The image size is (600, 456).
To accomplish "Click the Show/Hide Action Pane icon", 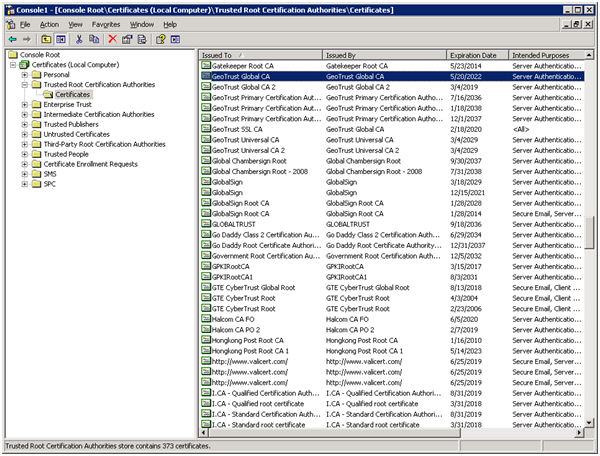I will coord(175,39).
